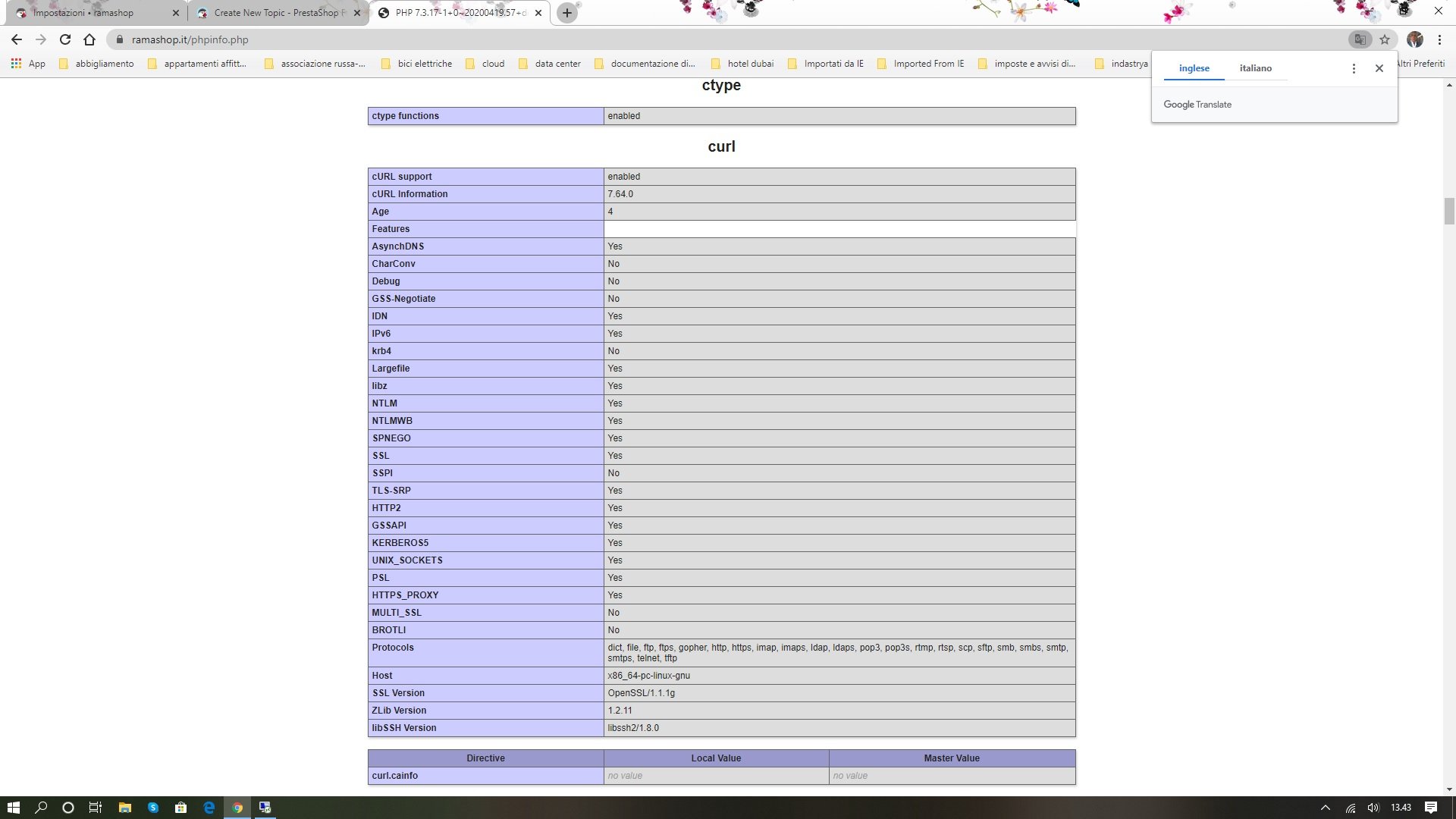Viewport: 1456px width, 819px height.
Task: Reload the phpinfo page
Action: tap(65, 39)
